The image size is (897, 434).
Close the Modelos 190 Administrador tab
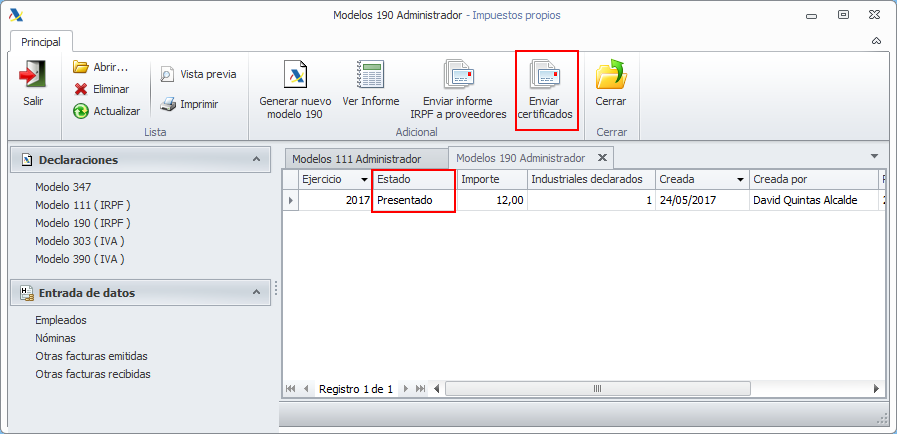pyautogui.click(x=602, y=158)
